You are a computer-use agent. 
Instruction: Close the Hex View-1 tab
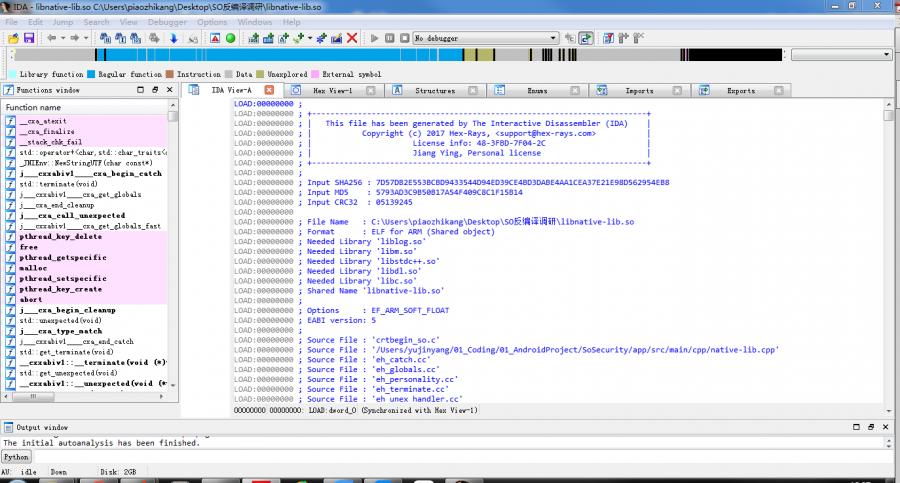point(370,90)
